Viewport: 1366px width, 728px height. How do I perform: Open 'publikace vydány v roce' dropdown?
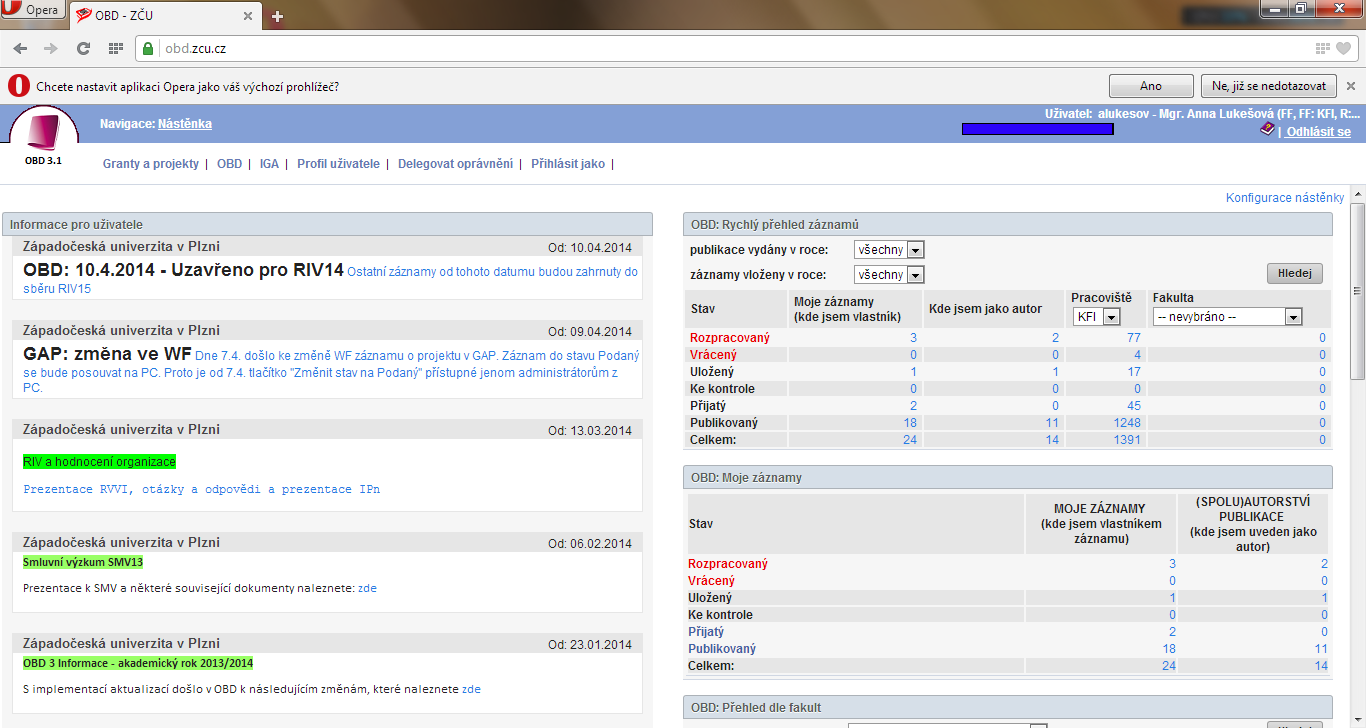pyautogui.click(x=889, y=249)
